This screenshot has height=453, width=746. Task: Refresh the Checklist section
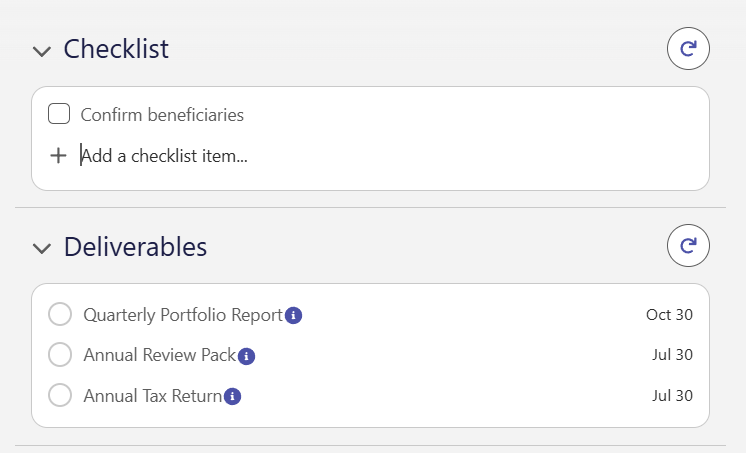point(688,49)
